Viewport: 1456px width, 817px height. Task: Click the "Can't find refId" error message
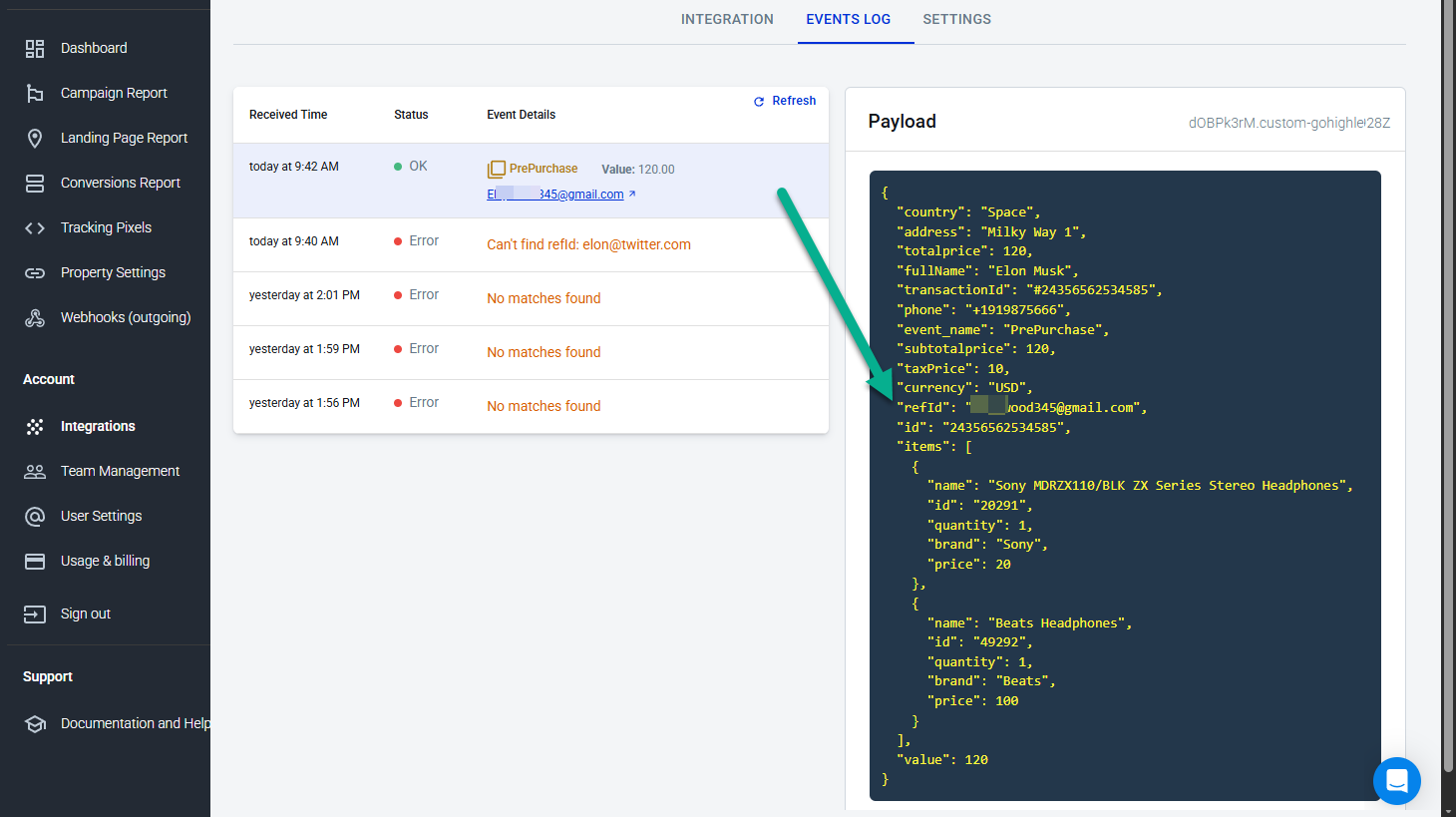[588, 244]
